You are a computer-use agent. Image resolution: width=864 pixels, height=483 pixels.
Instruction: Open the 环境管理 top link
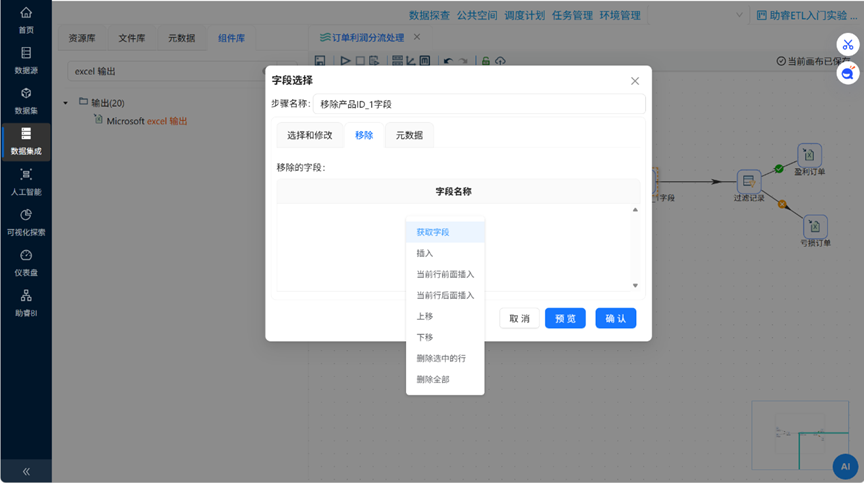620,15
